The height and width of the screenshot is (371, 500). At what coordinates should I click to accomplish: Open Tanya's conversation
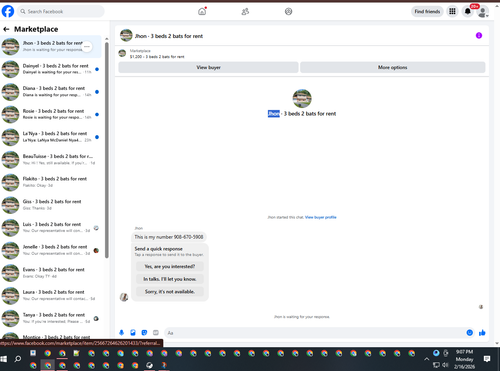pyautogui.click(x=51, y=318)
